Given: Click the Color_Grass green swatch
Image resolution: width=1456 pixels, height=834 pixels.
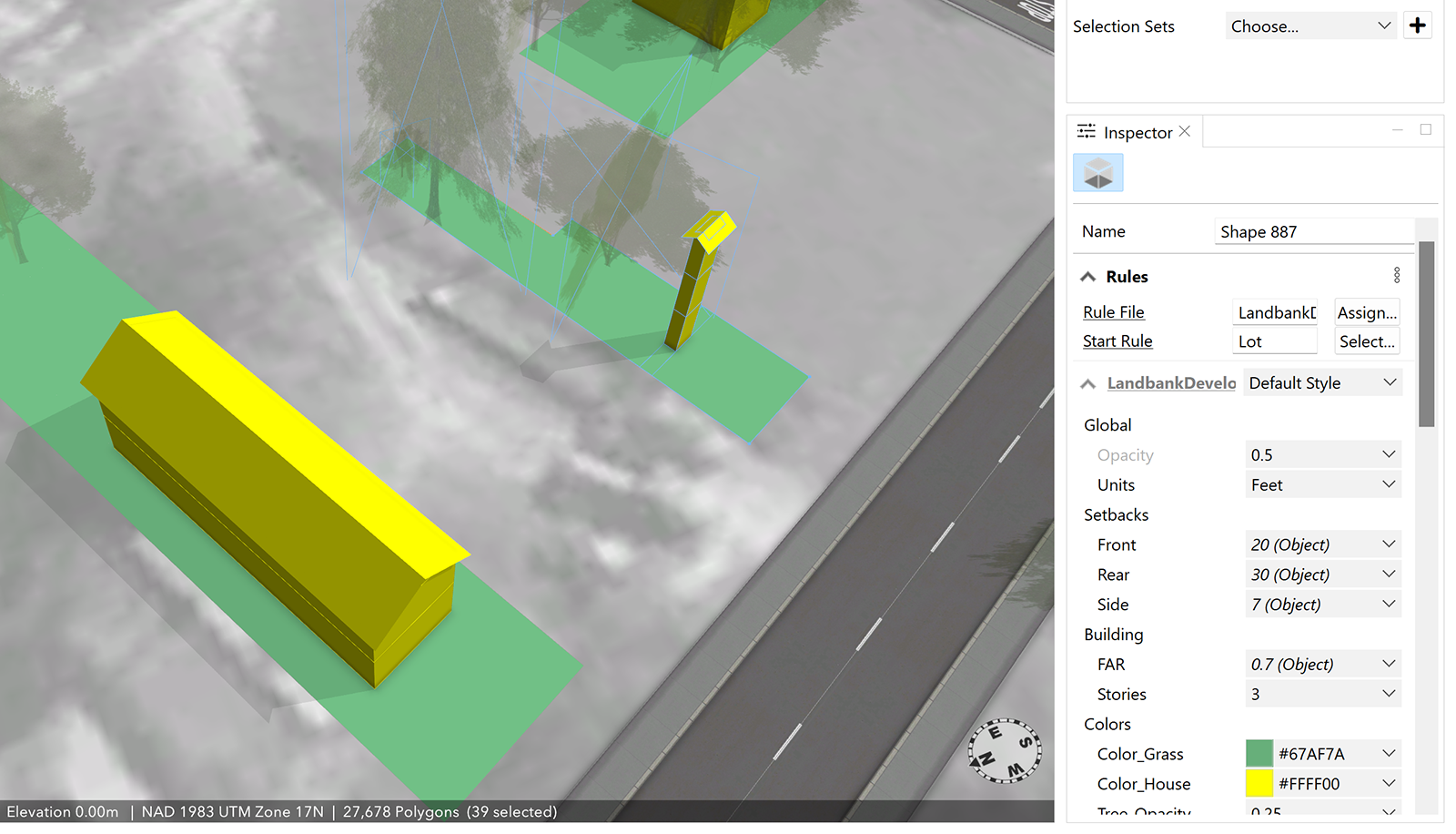Looking at the screenshot, I should pos(1259,754).
